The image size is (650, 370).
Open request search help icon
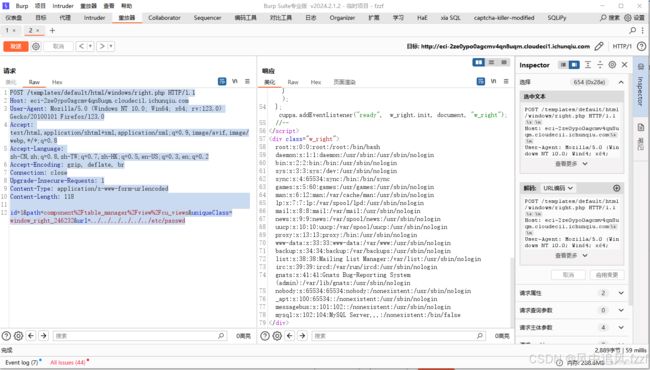[6, 336]
